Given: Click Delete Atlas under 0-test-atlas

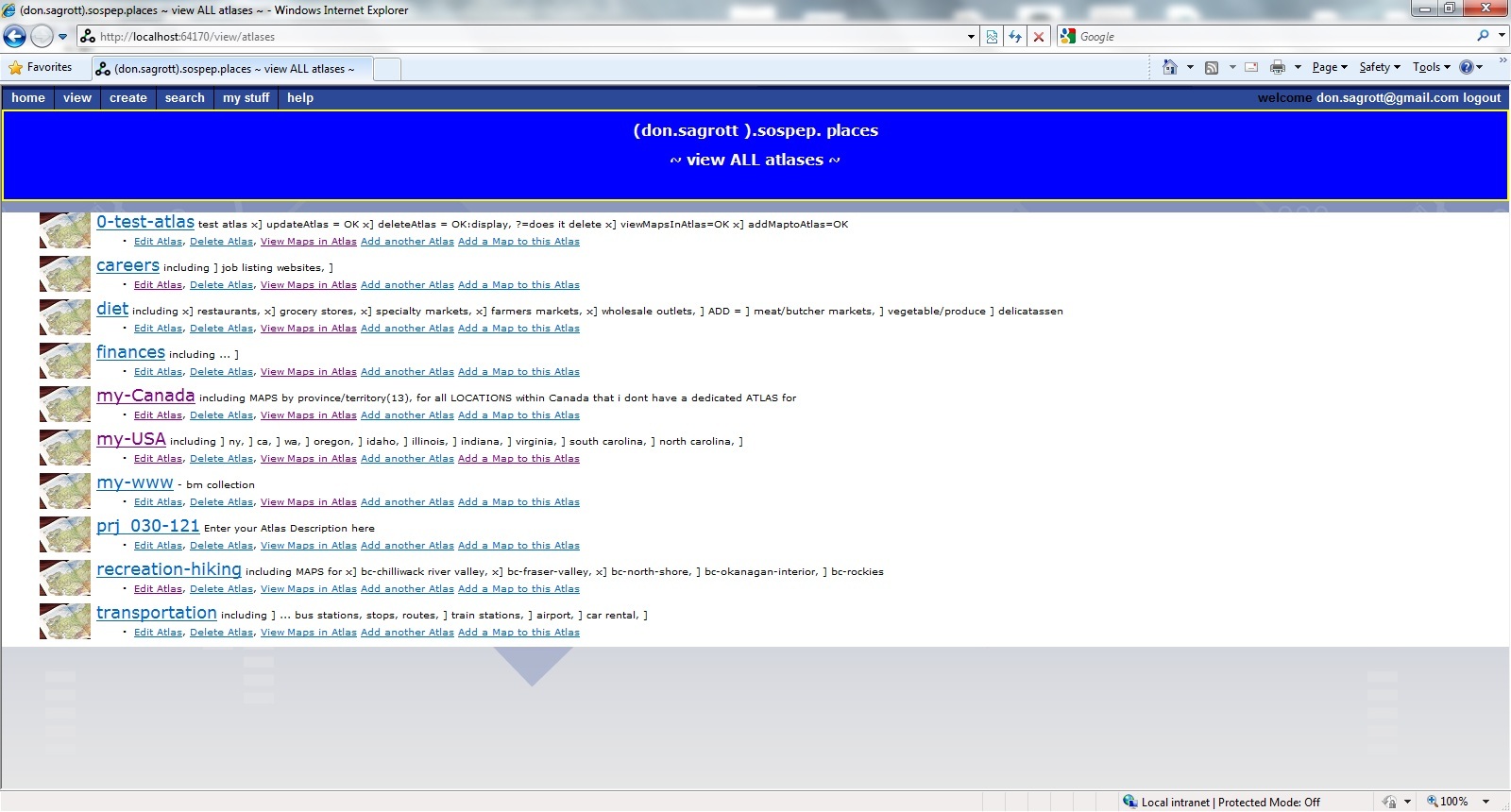Looking at the screenshot, I should [221, 242].
